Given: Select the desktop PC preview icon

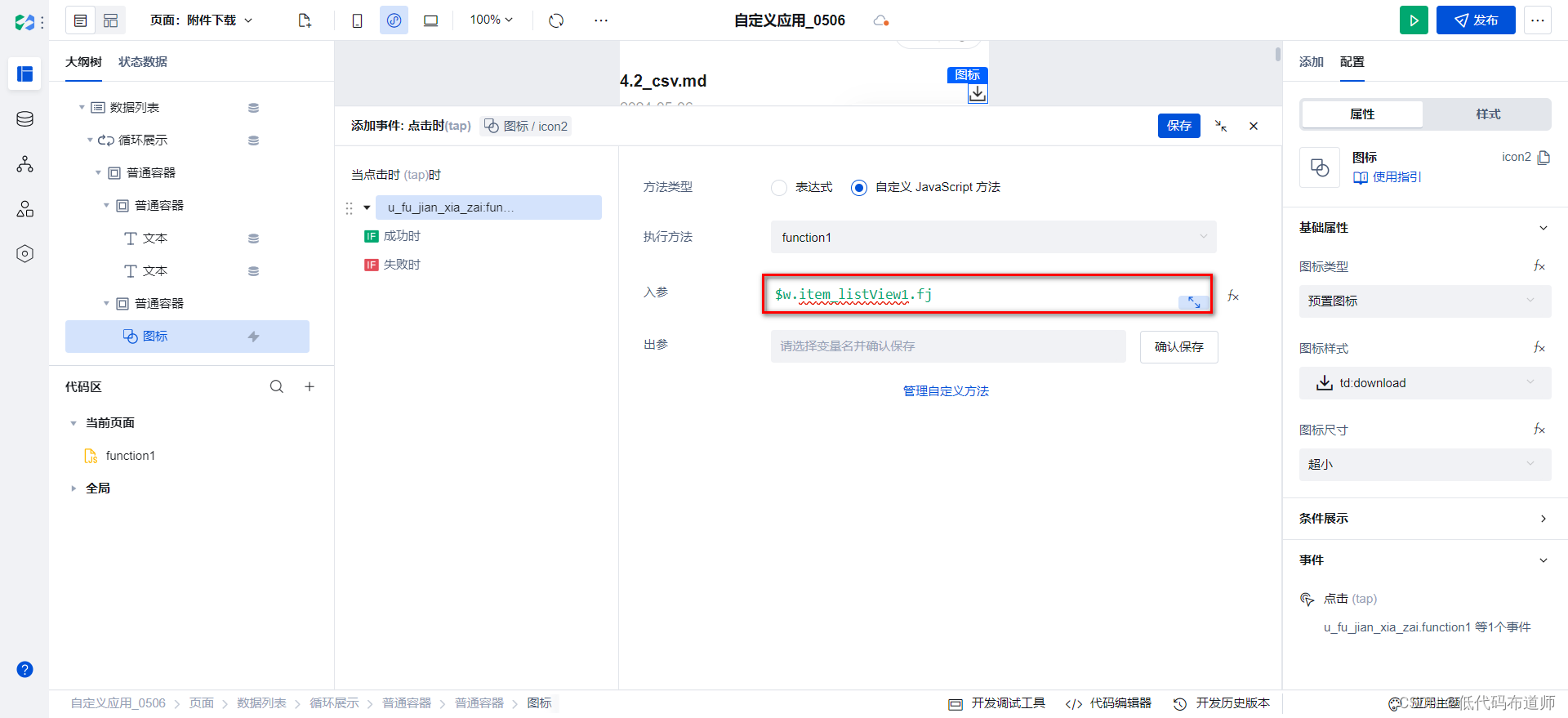Looking at the screenshot, I should pos(430,20).
